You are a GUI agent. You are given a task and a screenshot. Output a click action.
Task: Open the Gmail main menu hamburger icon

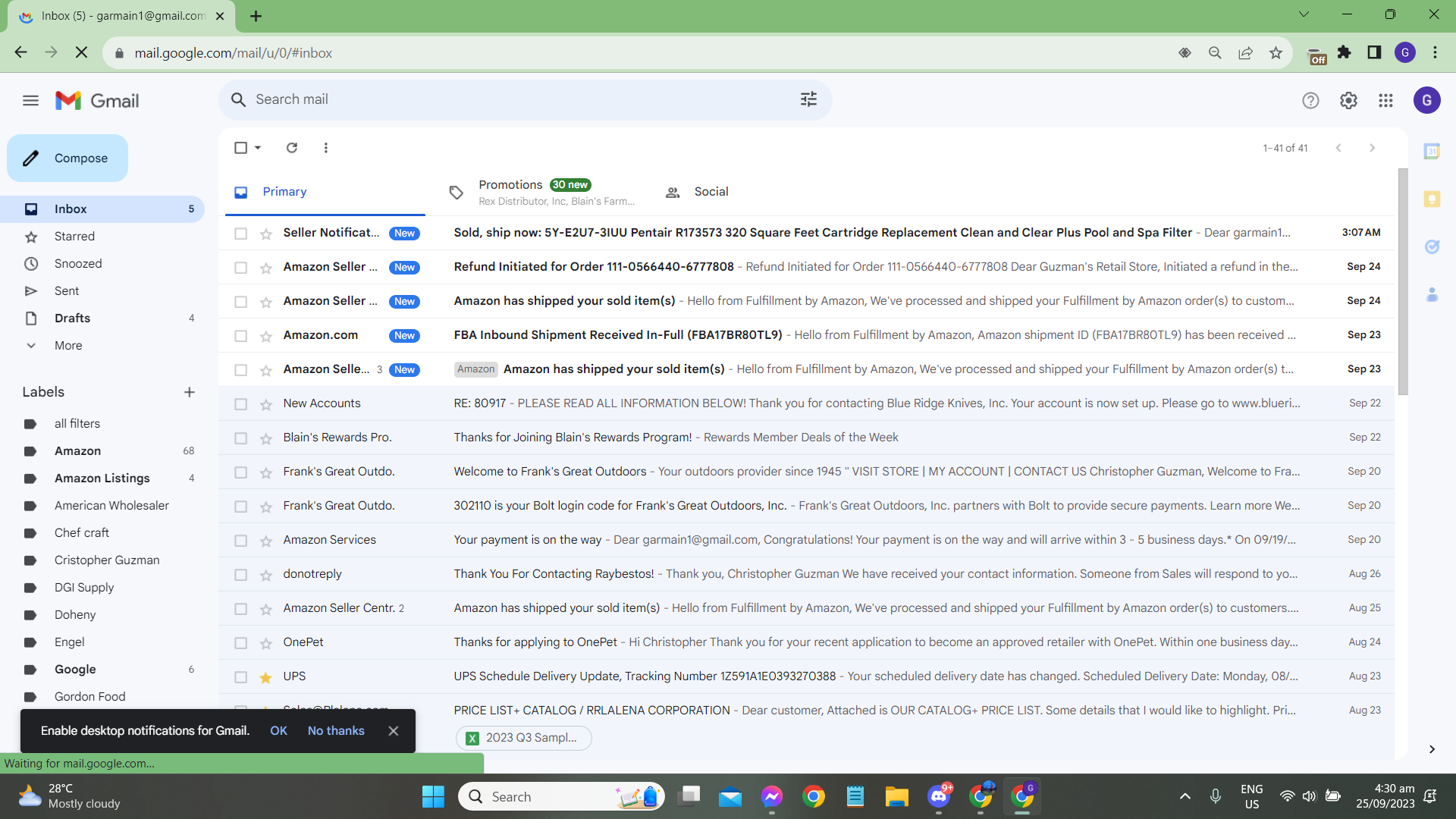[x=30, y=100]
